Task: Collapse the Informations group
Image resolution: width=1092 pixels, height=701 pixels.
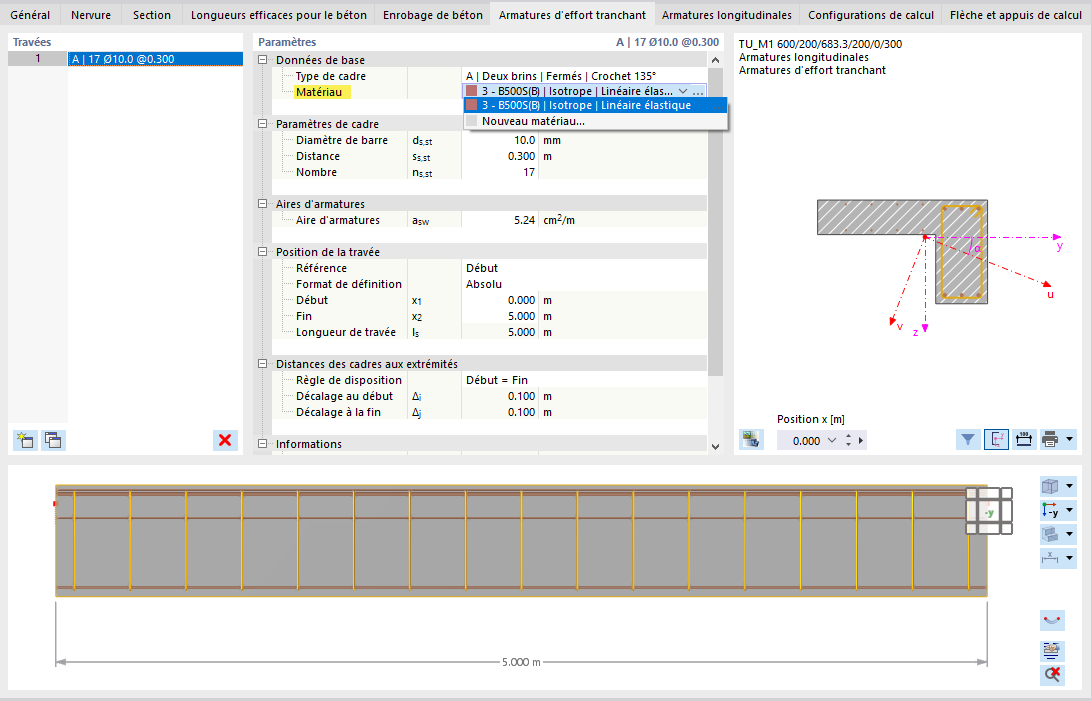Action: coord(263,444)
